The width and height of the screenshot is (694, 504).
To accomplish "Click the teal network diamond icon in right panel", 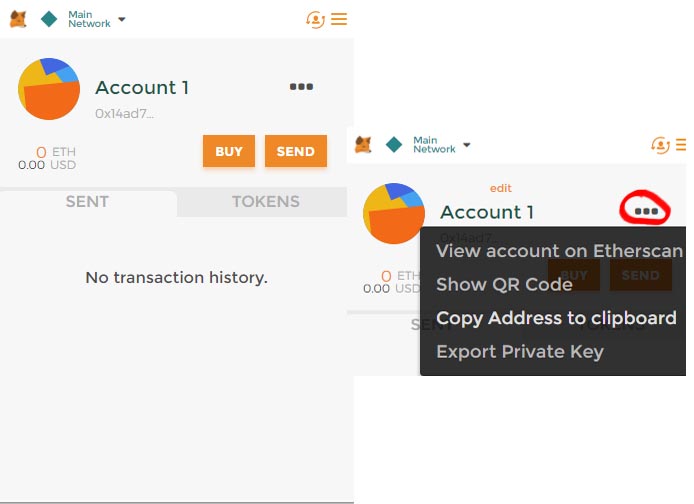I will pyautogui.click(x=393, y=144).
